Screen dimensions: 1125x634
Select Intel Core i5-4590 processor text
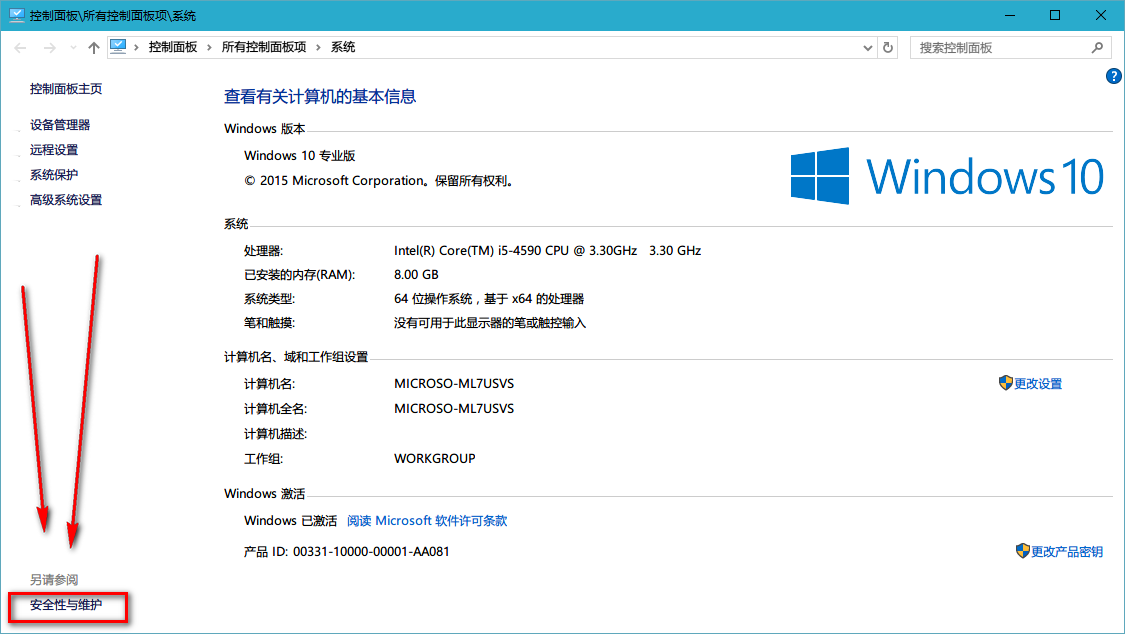coord(547,250)
